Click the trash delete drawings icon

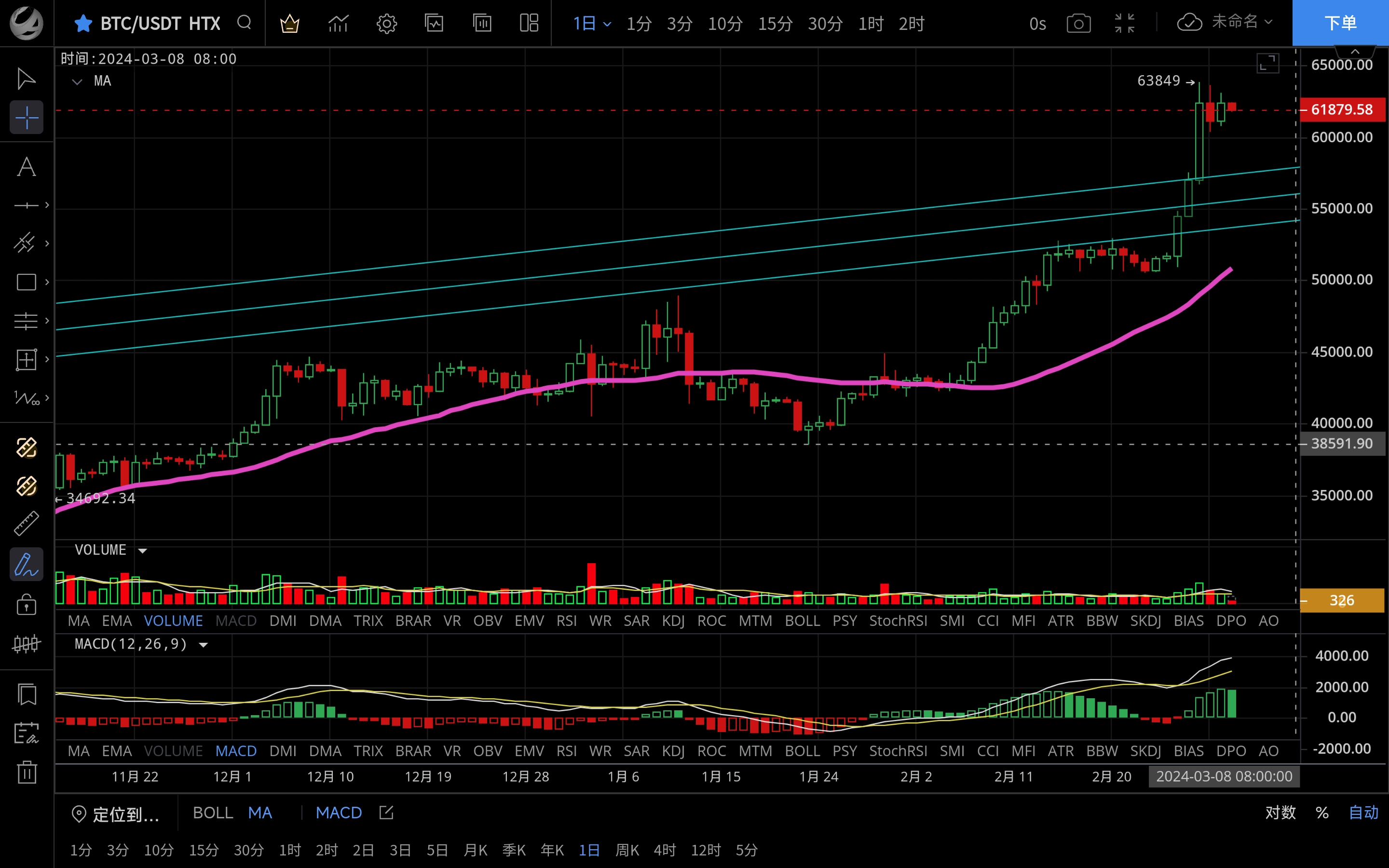(27, 772)
